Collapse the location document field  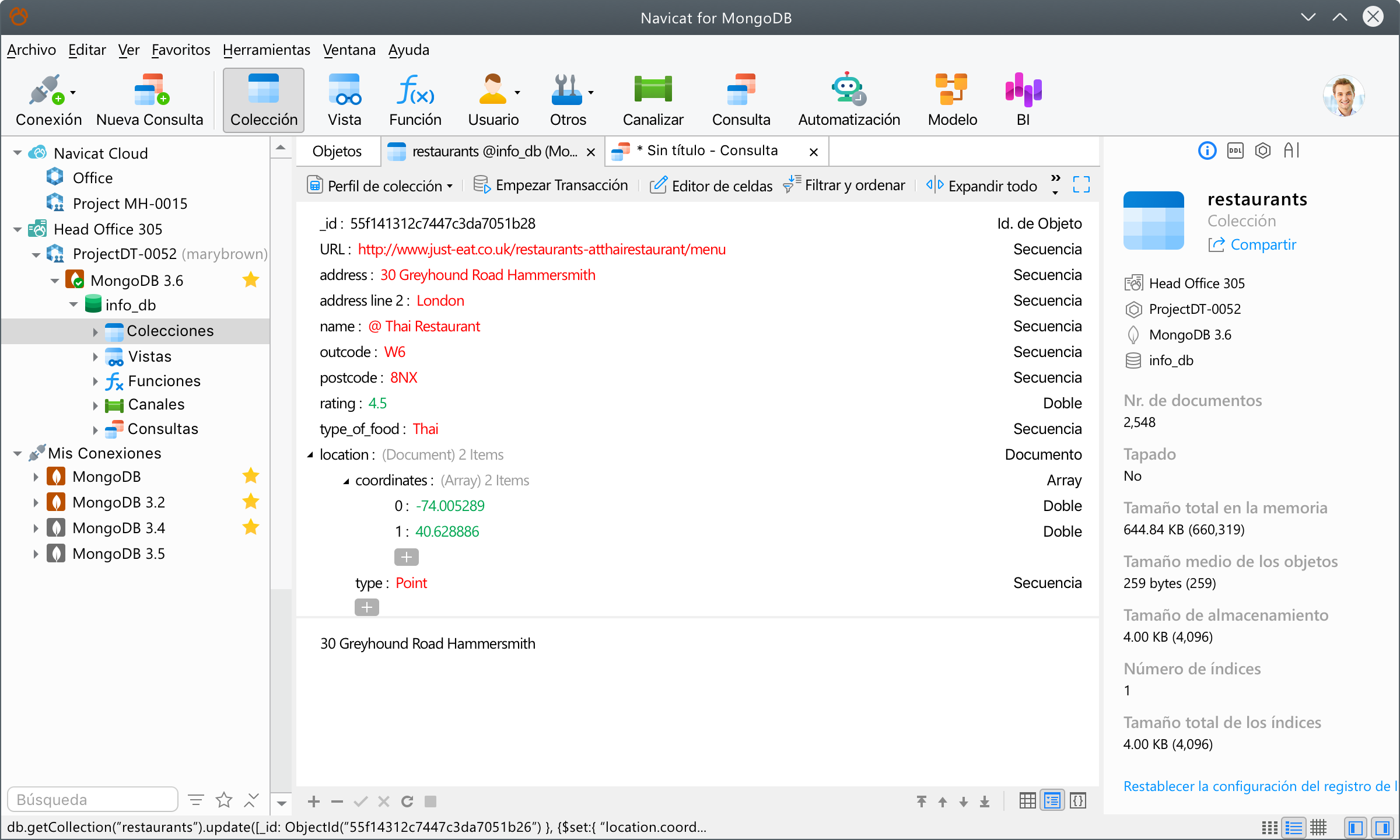(x=310, y=454)
